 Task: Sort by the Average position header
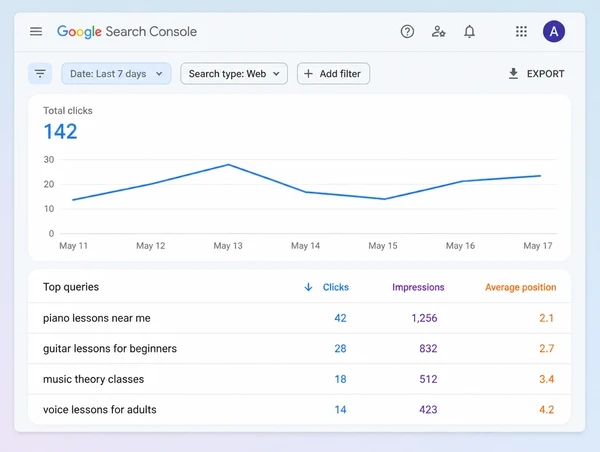coord(520,287)
